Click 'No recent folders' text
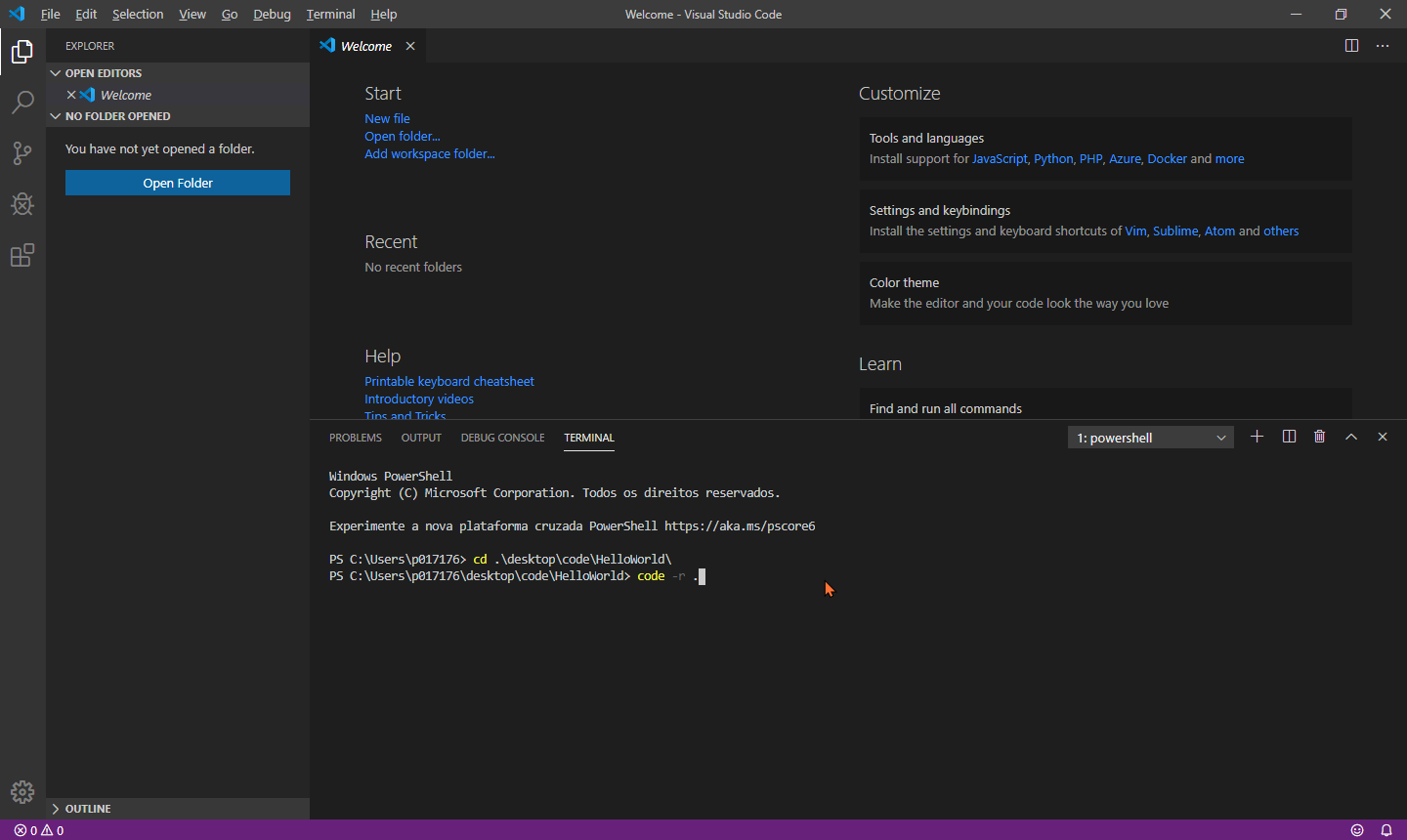 413,267
